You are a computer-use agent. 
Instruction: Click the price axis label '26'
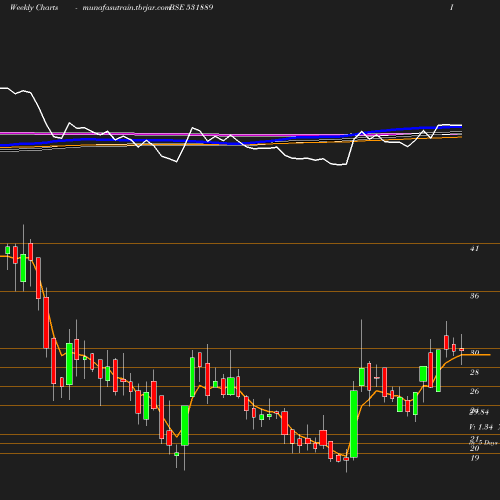474,391
